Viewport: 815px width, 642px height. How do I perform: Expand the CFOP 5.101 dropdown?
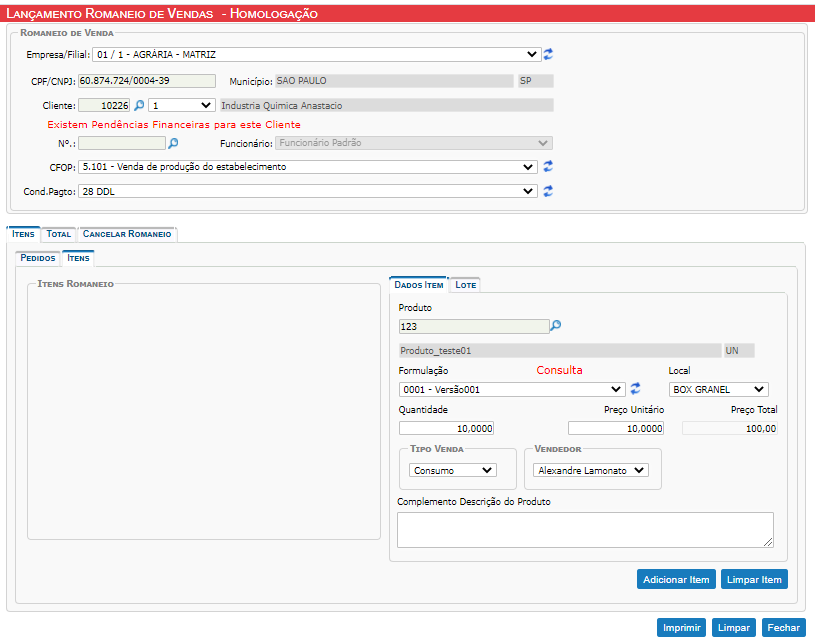tap(308, 167)
